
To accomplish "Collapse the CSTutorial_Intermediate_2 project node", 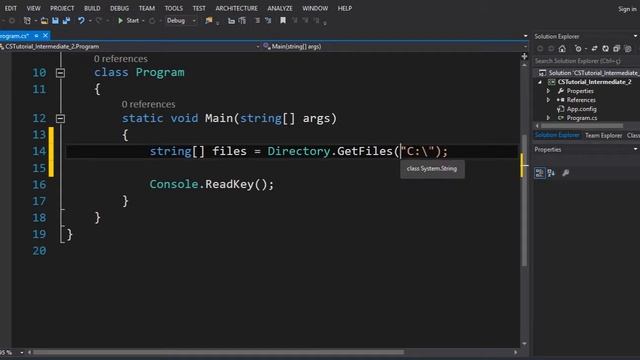I will (540, 82).
